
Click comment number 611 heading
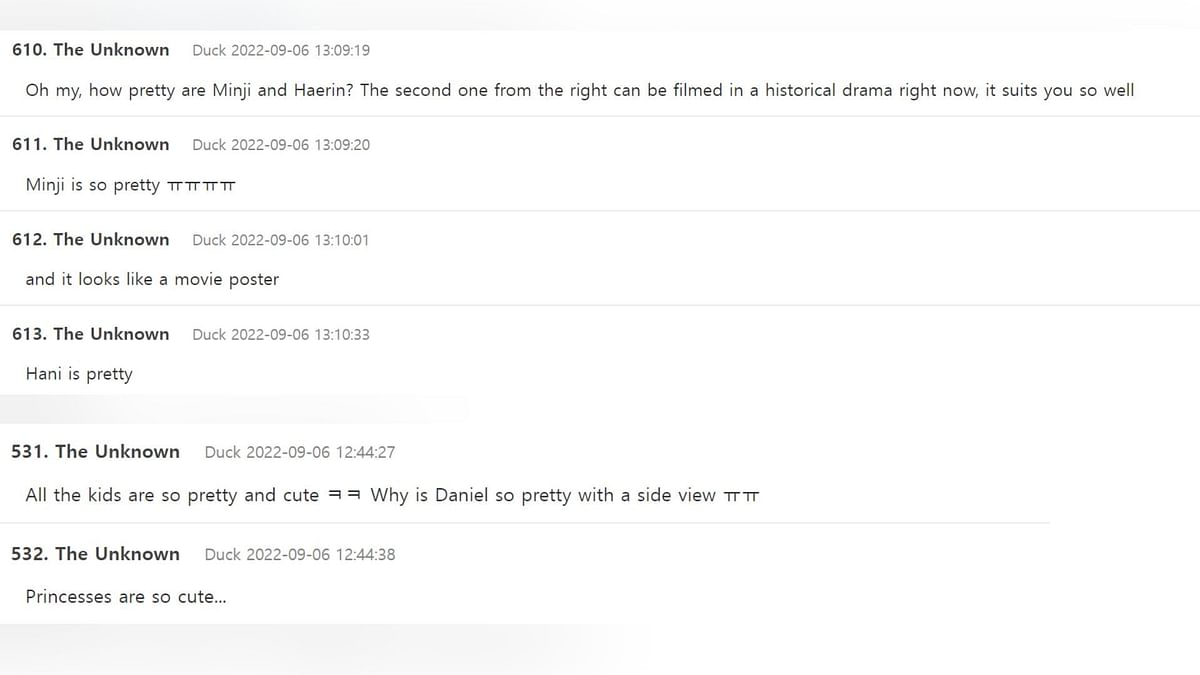coord(91,144)
